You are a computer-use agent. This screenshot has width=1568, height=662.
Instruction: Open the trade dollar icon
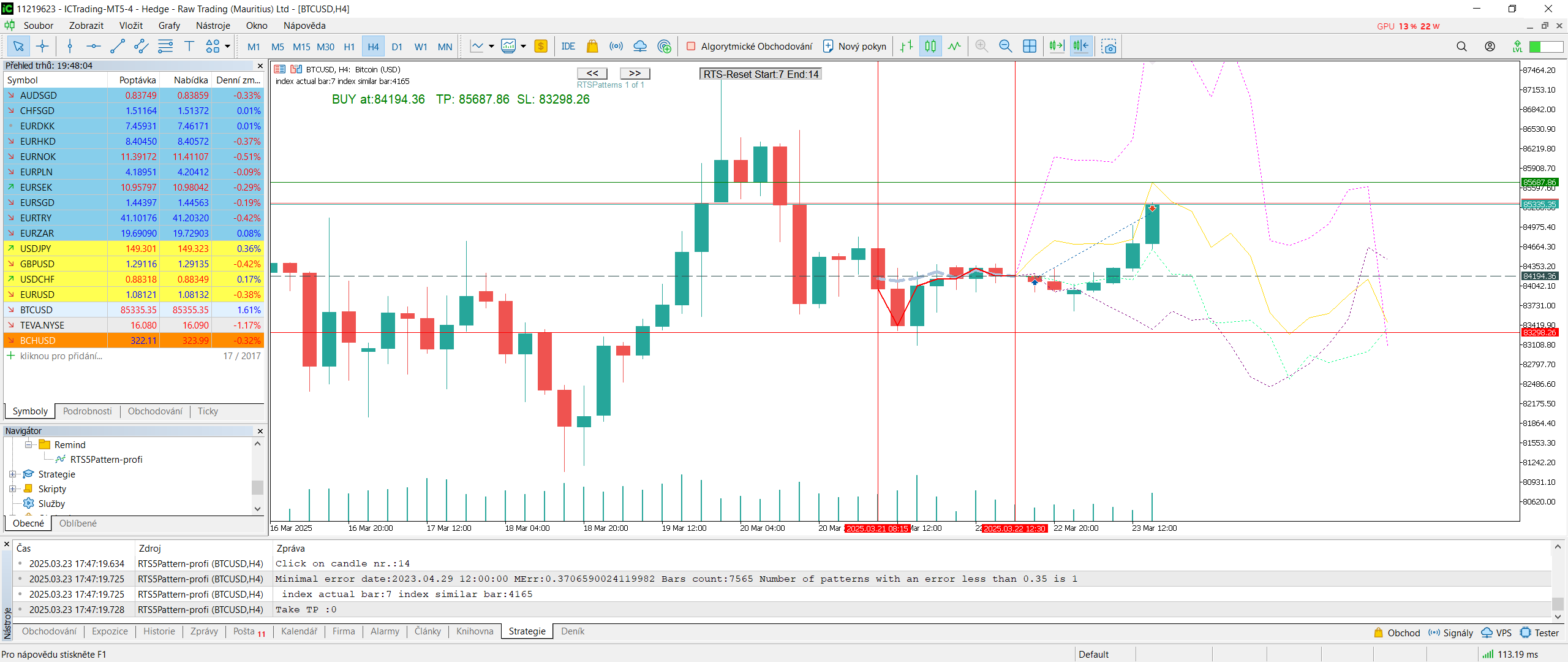coord(541,46)
